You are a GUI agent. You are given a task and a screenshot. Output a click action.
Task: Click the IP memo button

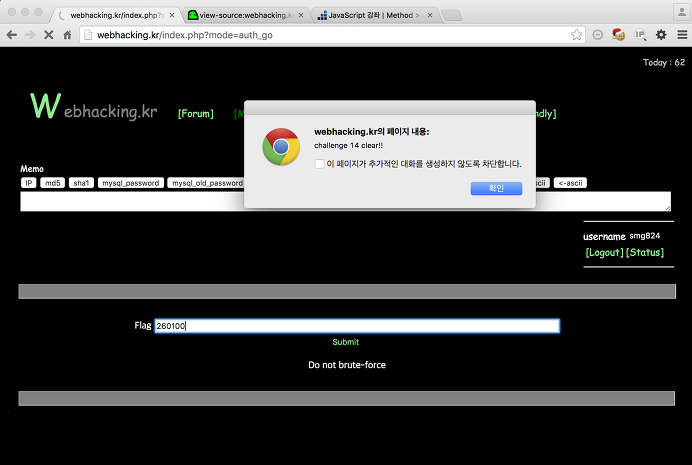pos(29,183)
